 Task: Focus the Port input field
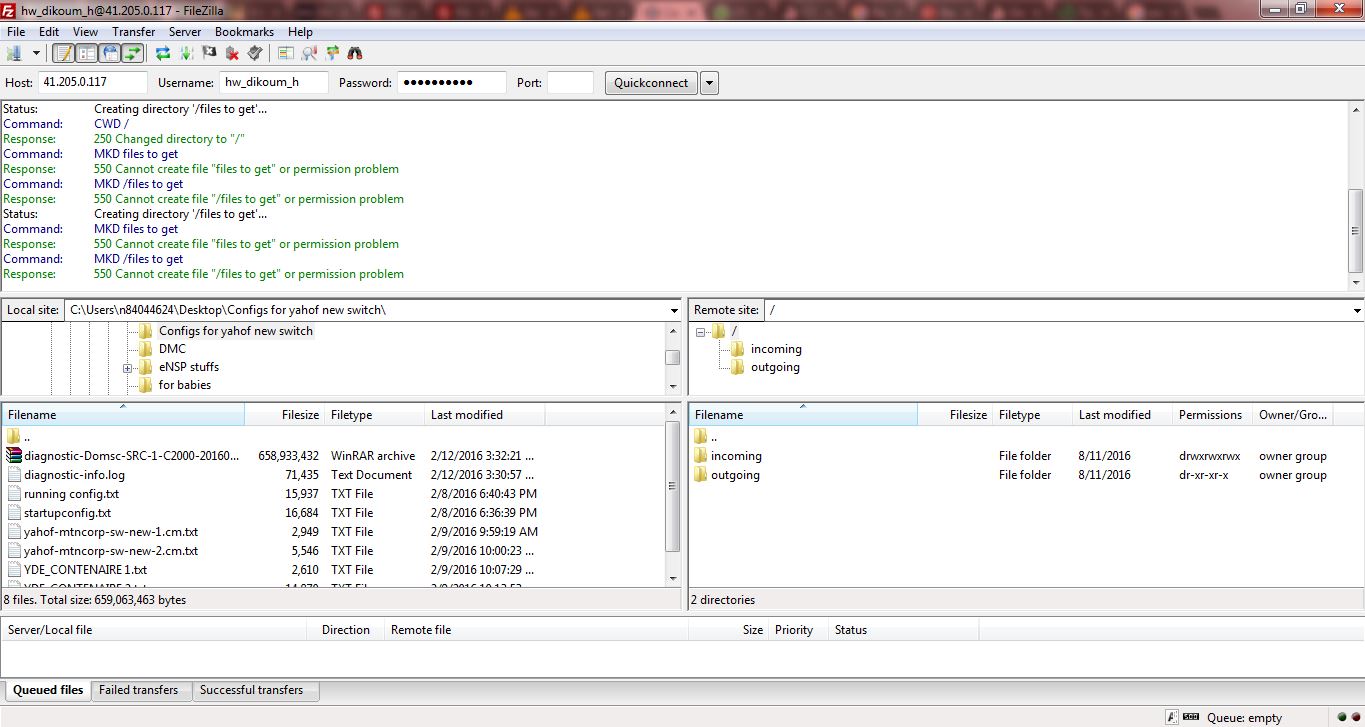coord(570,83)
